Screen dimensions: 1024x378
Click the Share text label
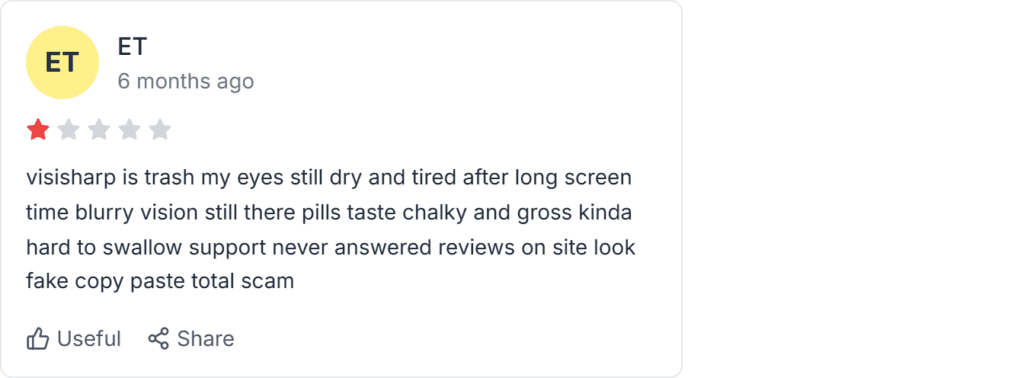pyautogui.click(x=206, y=339)
